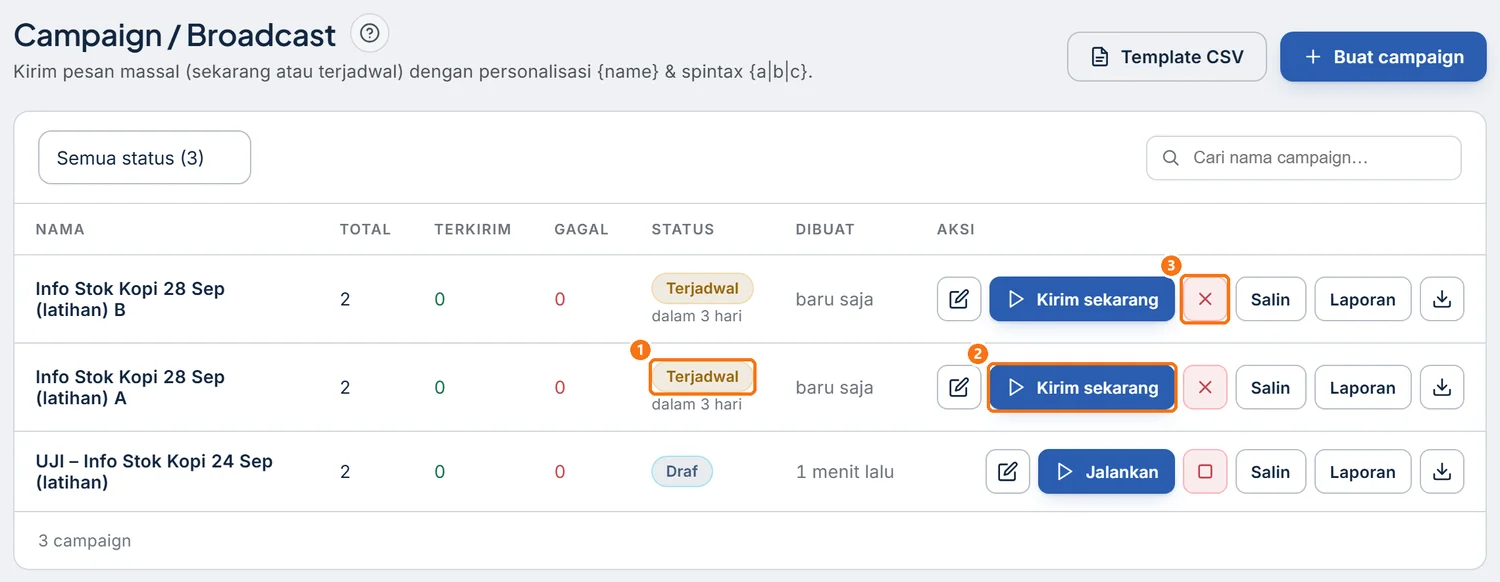
Task: Click the AKSI column header
Action: [x=956, y=229]
